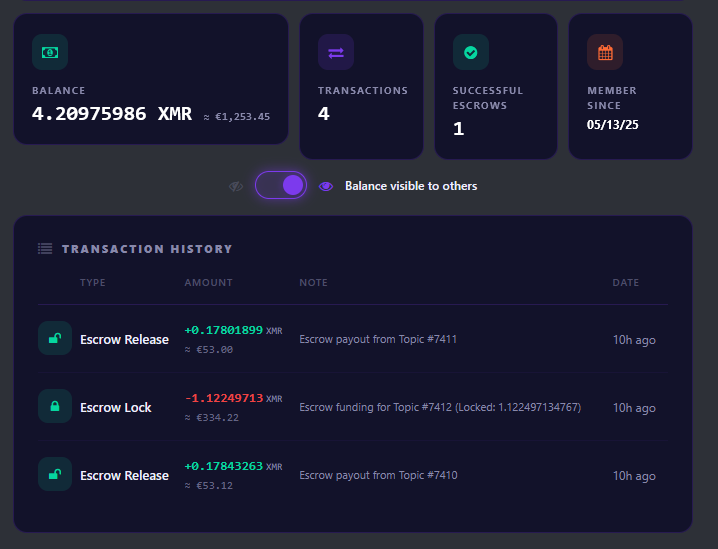718x549 pixels.
Task: Click the 4.20975986 XMR balance amount
Action: point(112,114)
